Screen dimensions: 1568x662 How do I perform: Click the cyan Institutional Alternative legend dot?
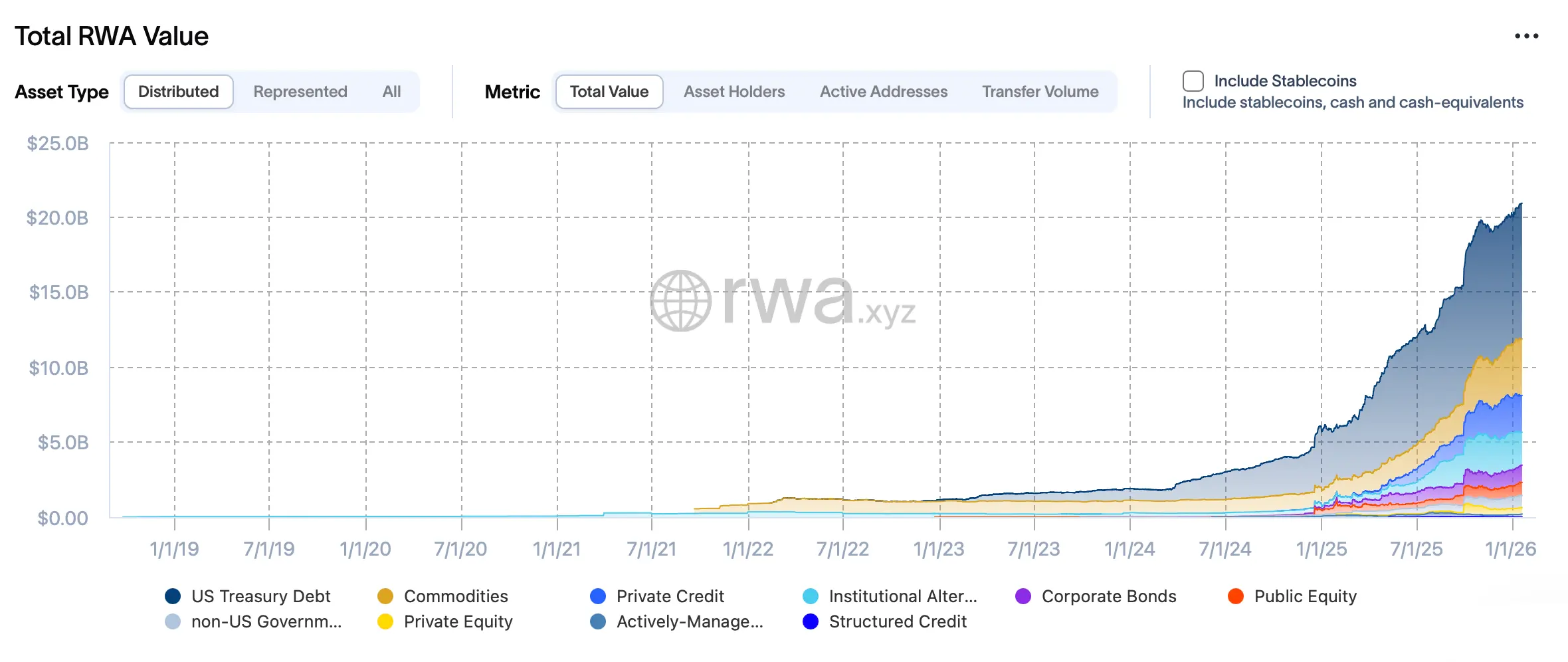pos(811,596)
